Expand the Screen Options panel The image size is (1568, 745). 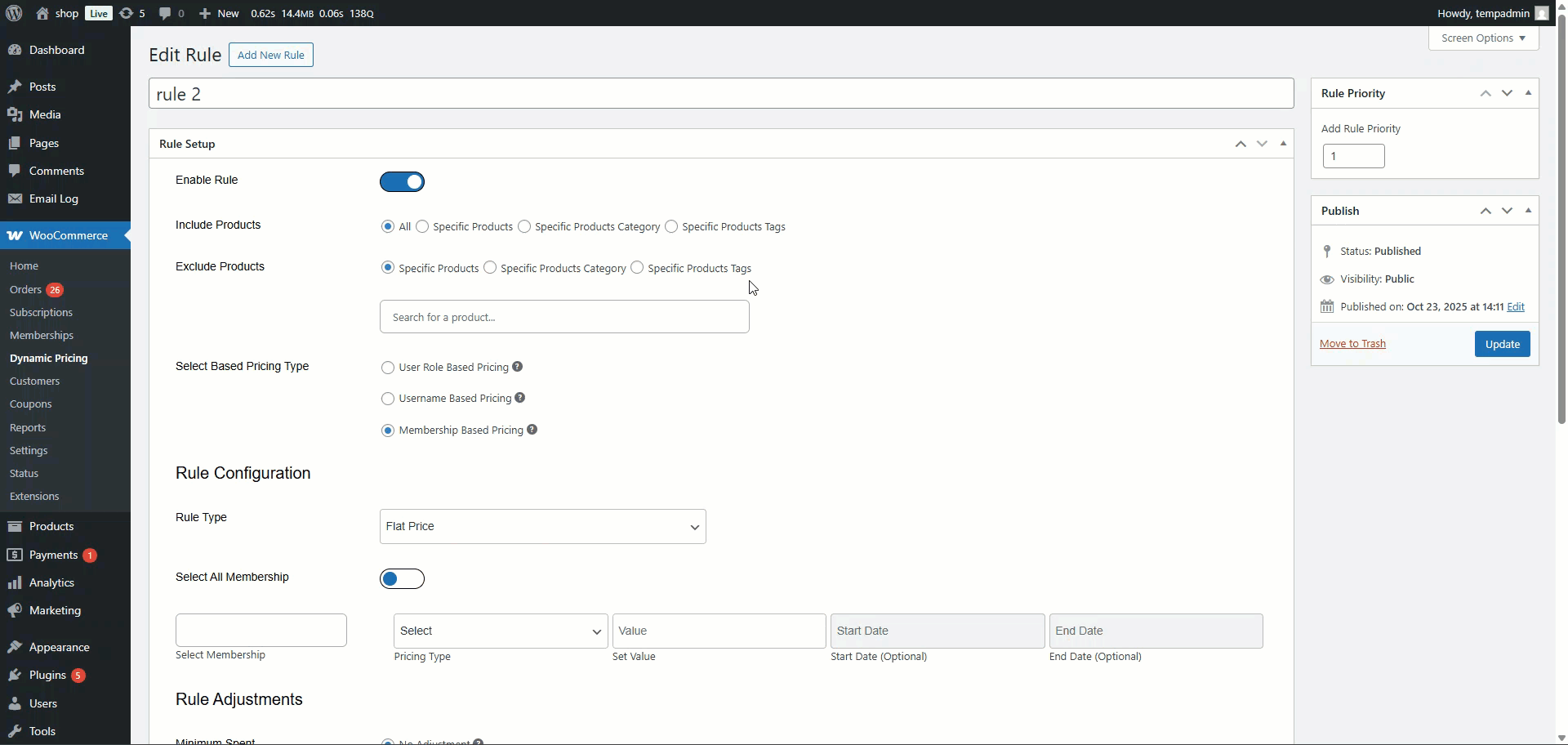(x=1483, y=38)
